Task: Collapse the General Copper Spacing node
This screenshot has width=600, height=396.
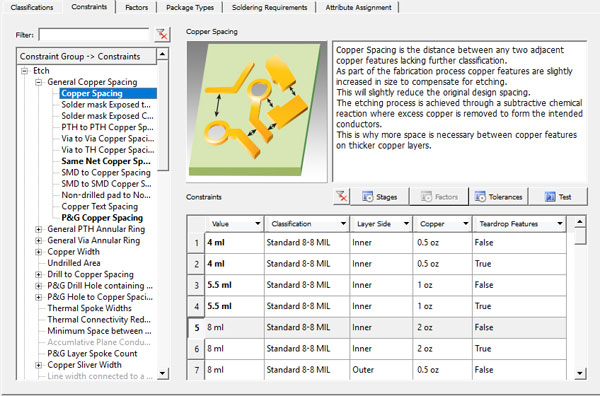Action: [38, 82]
